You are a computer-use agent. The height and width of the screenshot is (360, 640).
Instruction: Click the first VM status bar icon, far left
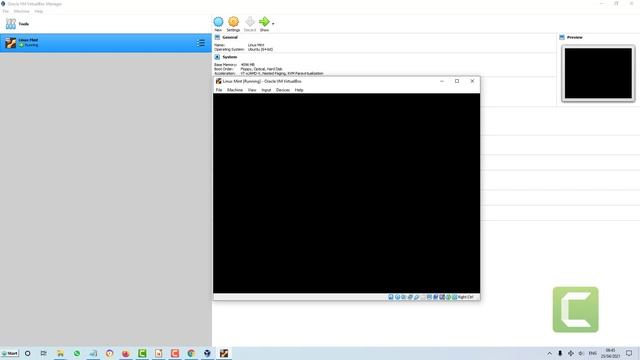[391, 297]
